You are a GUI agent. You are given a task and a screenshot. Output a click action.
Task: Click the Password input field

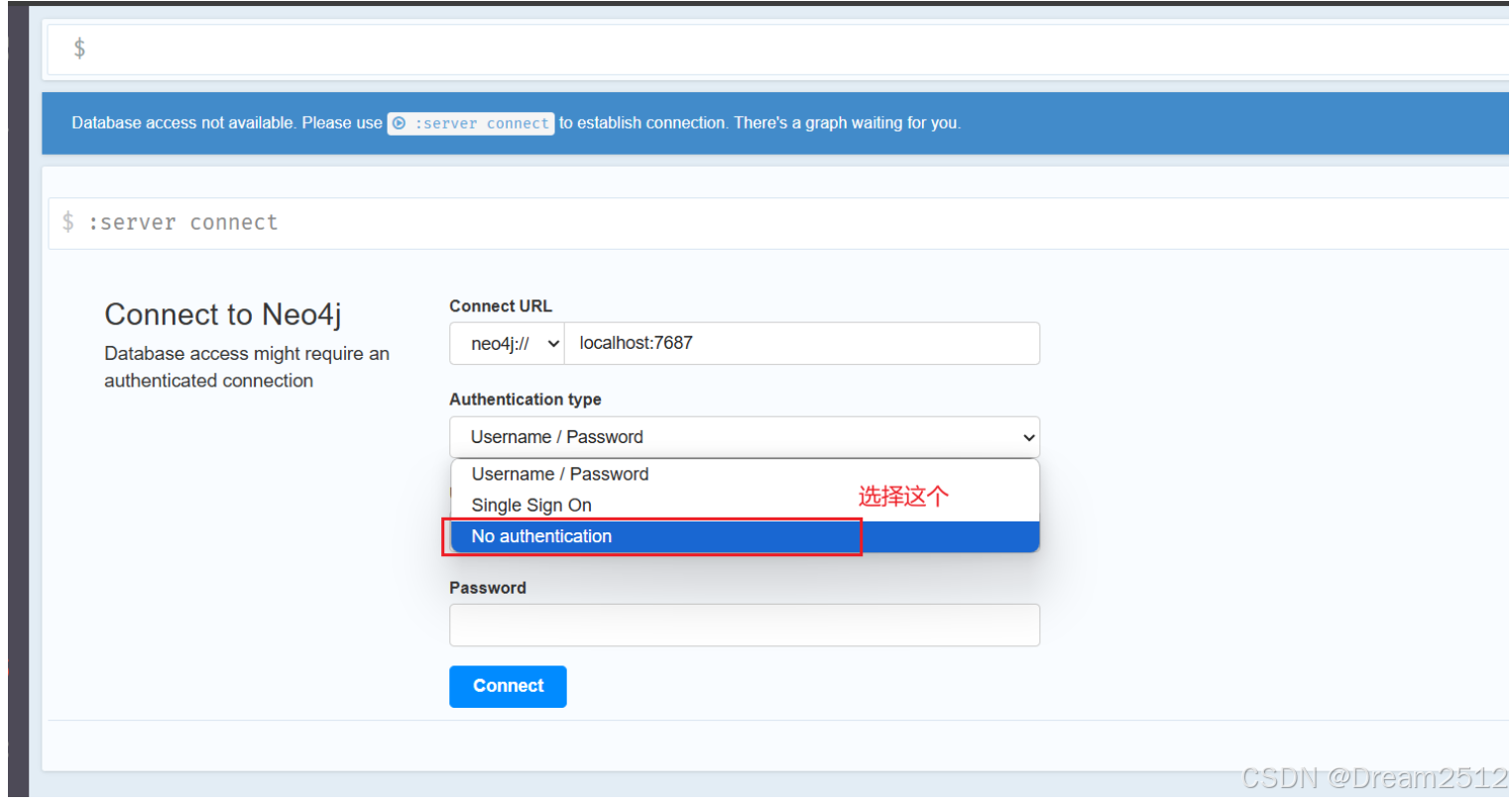(745, 626)
